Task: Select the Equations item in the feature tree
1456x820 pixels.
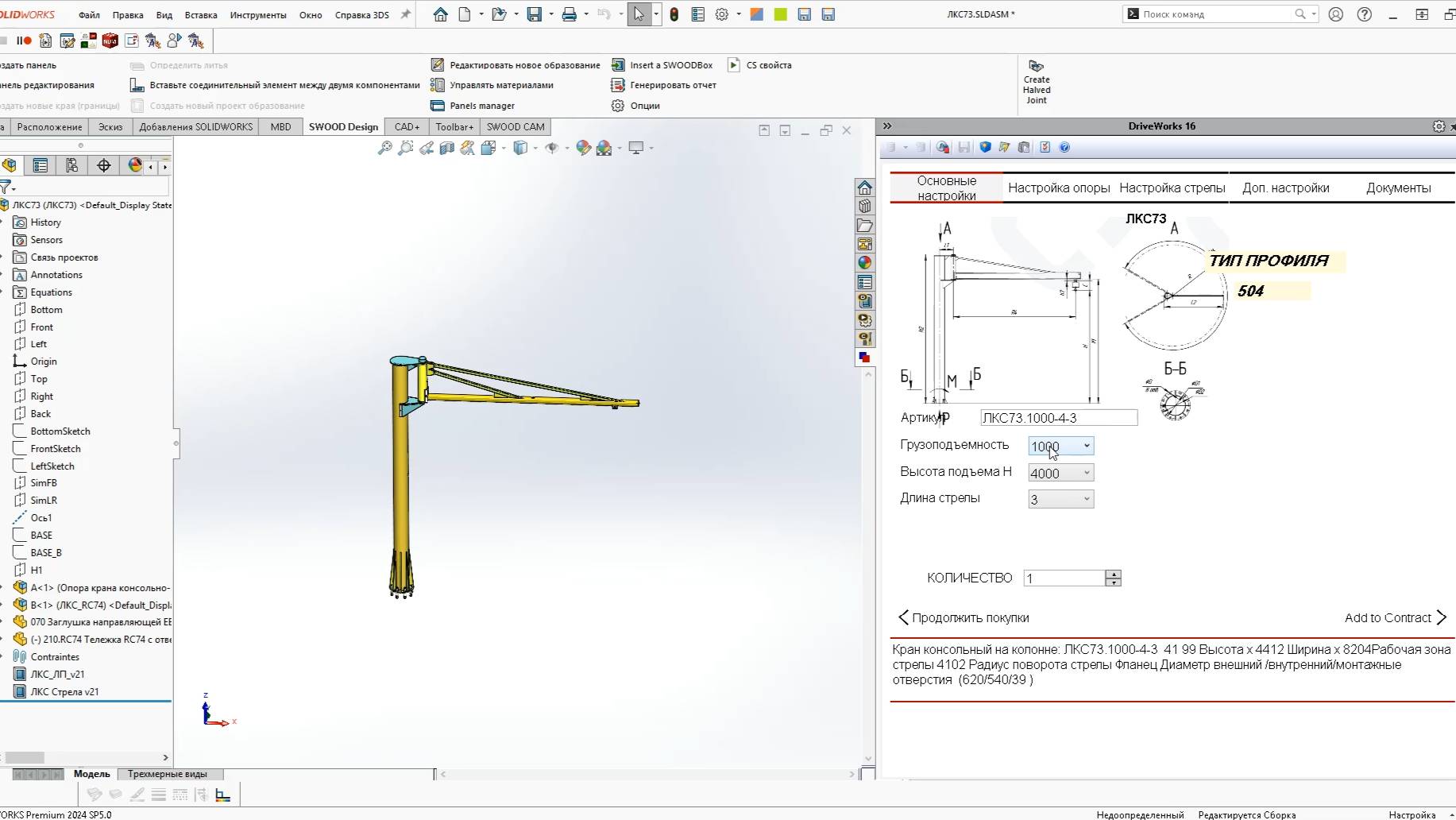Action: pos(51,292)
